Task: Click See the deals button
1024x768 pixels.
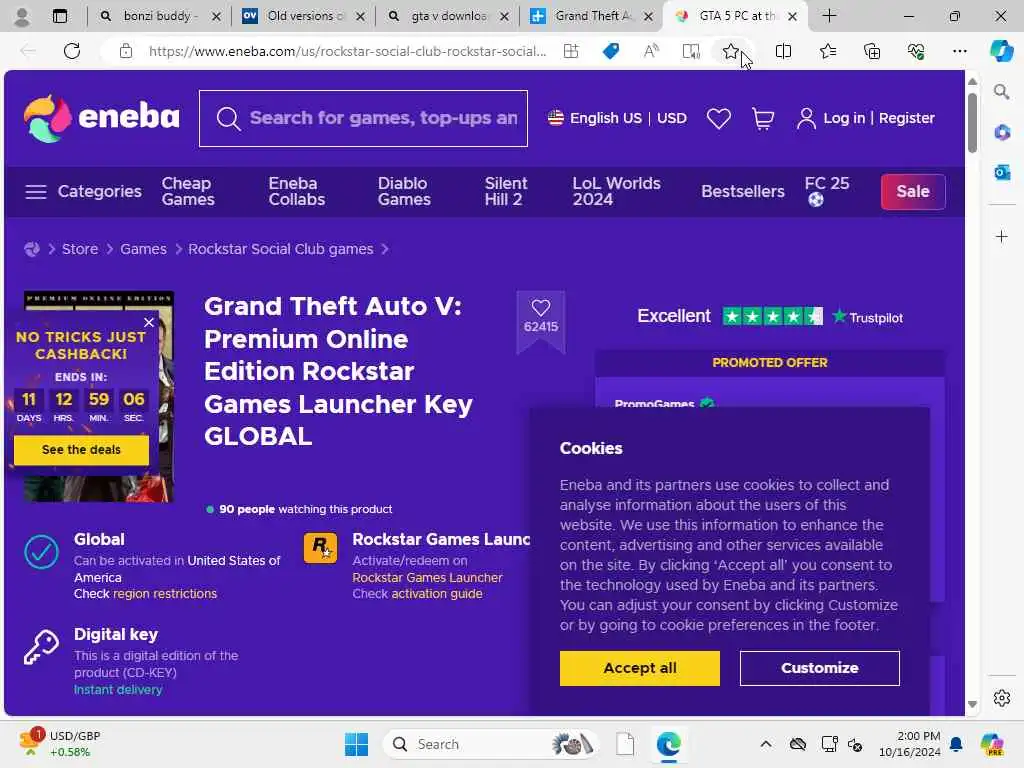Action: coord(81,450)
